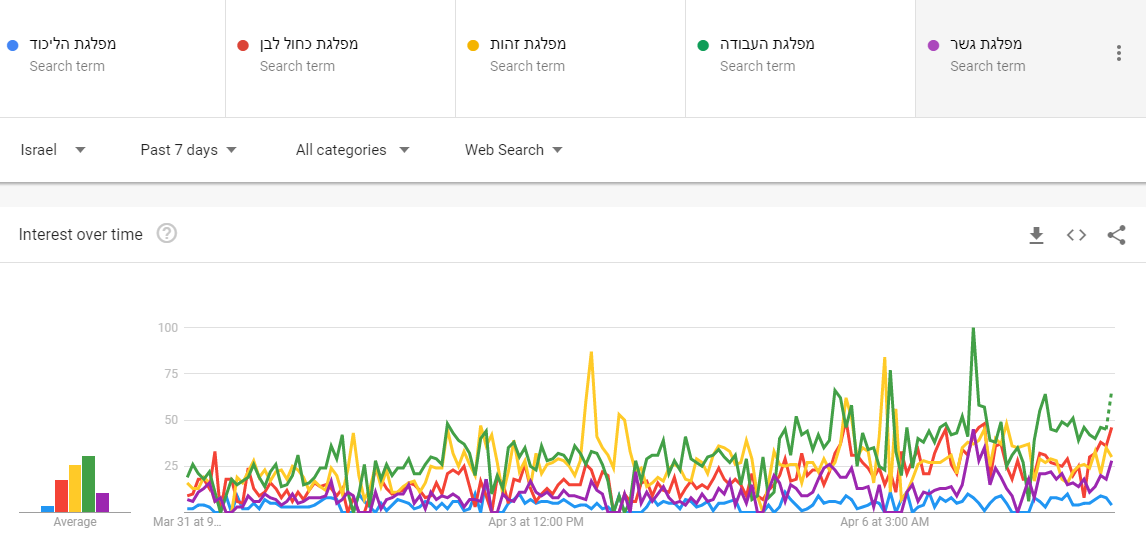
Task: Download the Interest over time data
Action: coord(1036,235)
